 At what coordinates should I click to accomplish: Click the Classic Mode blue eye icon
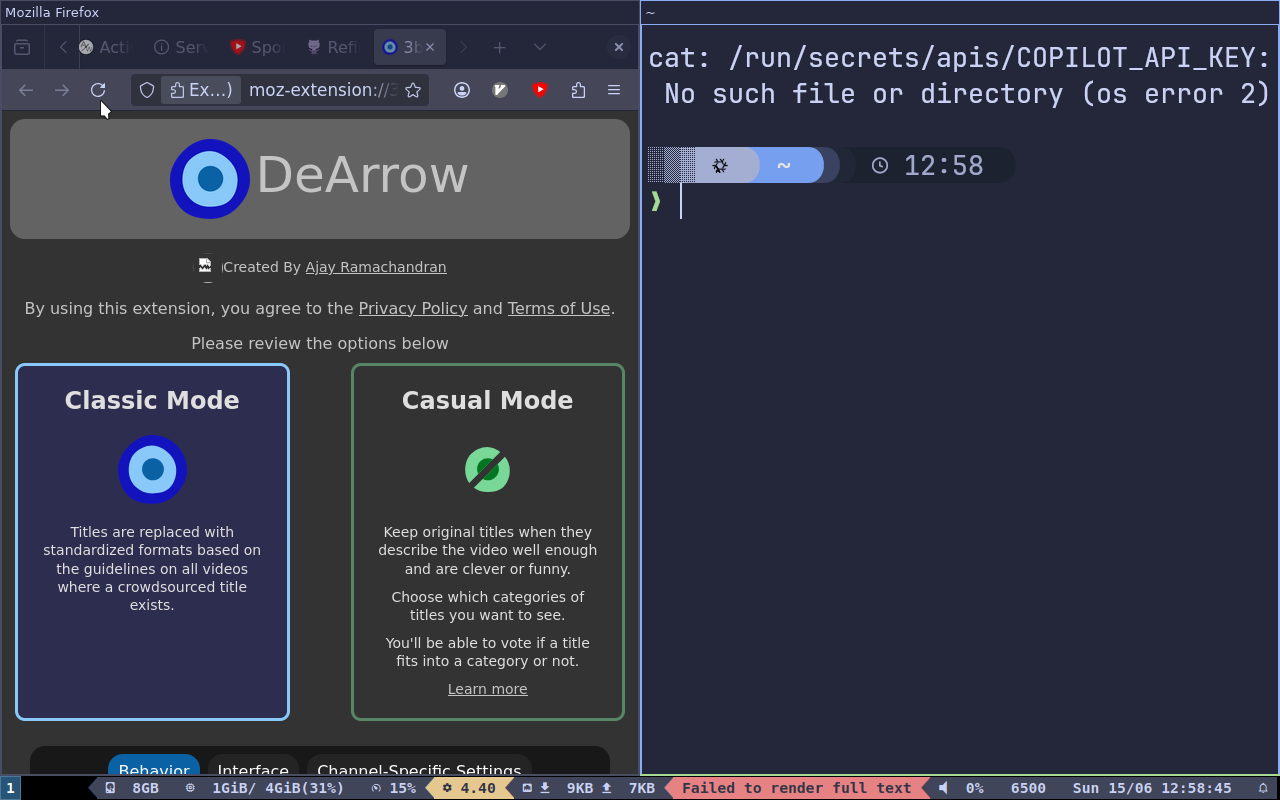point(152,469)
